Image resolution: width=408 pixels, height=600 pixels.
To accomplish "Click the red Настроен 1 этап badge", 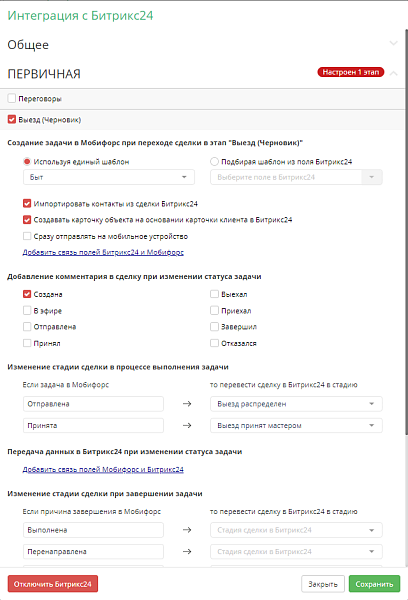I will [x=351, y=72].
